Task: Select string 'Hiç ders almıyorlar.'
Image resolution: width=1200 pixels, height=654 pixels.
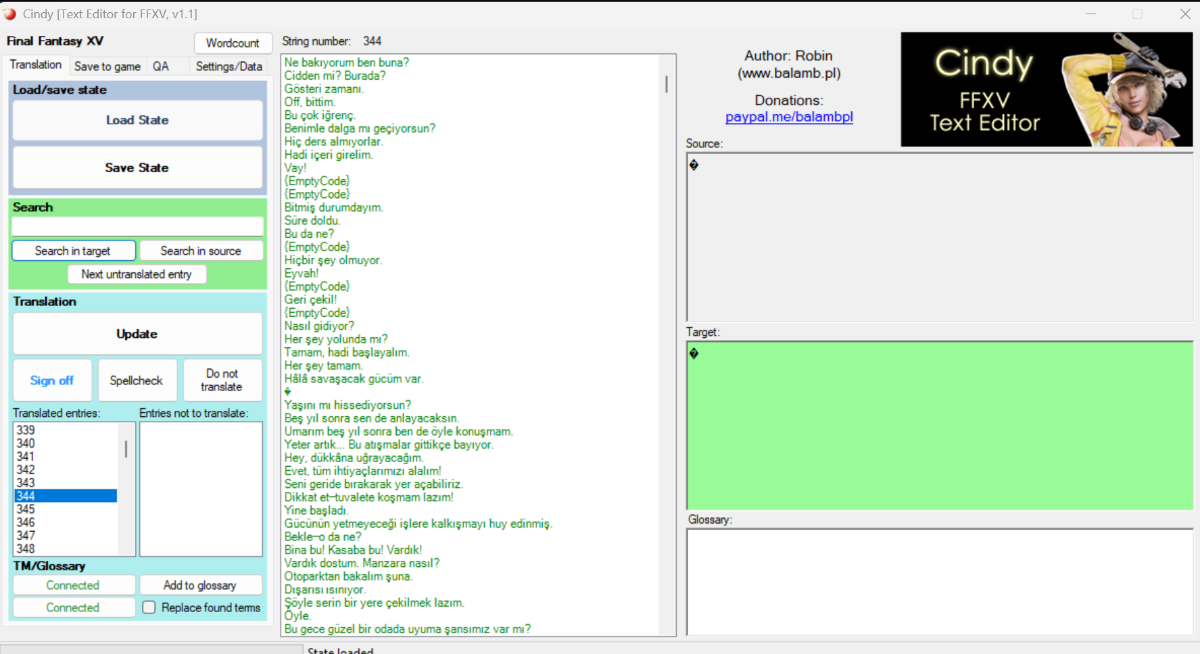Action: pos(333,142)
